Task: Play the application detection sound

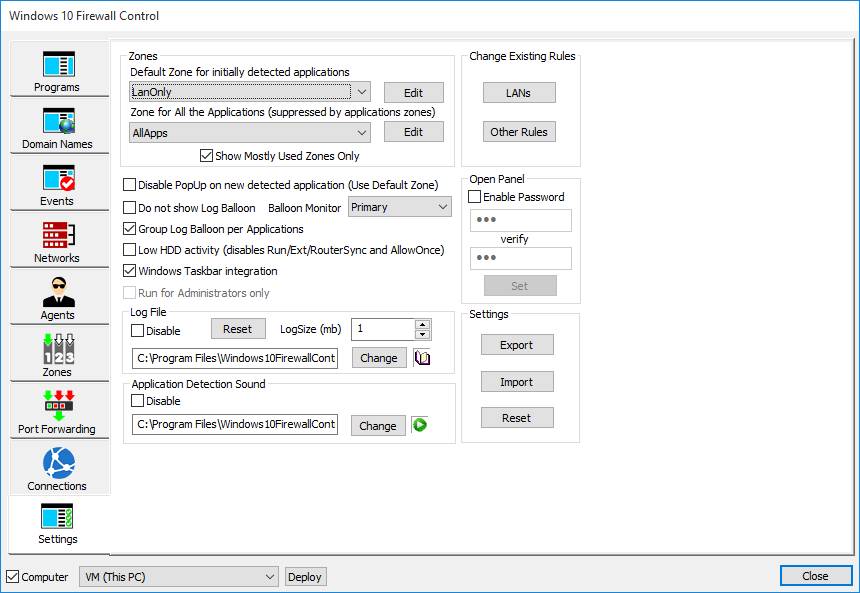Action: coord(420,425)
